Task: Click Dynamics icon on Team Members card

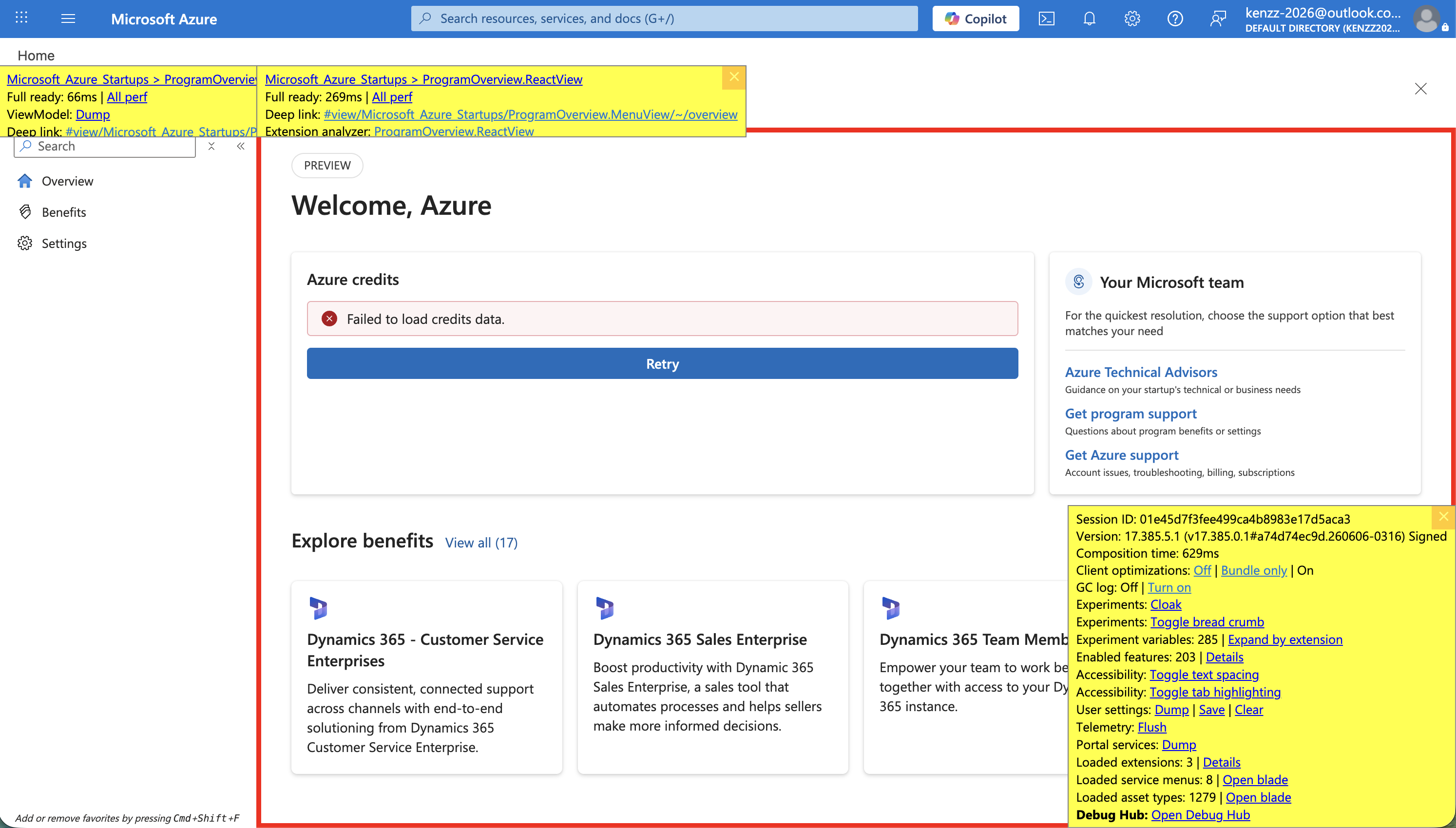Action: pos(891,608)
